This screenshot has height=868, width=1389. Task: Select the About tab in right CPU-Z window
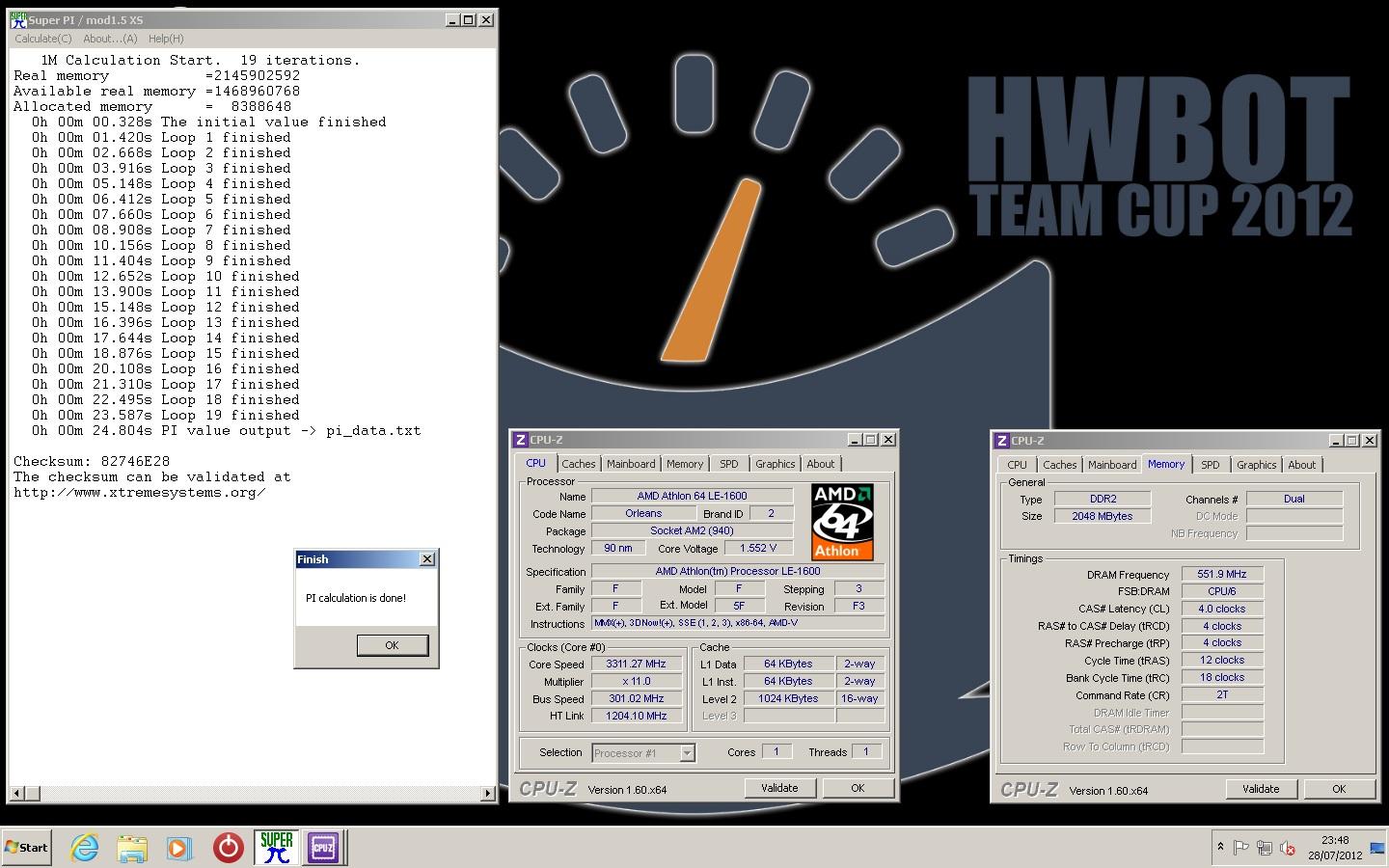pos(1302,465)
